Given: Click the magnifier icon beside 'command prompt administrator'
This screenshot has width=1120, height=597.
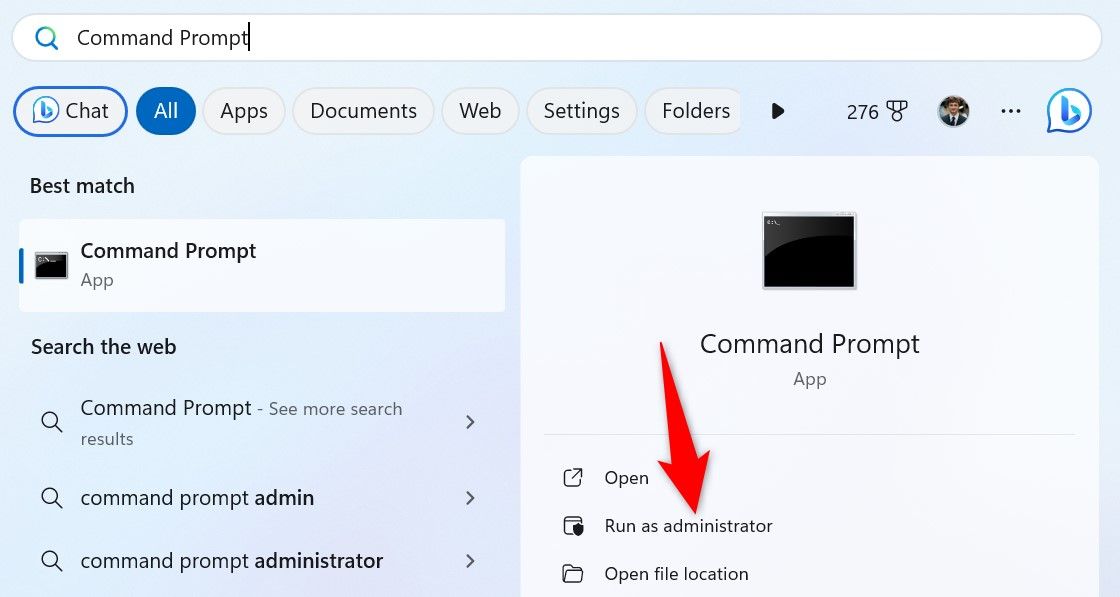Looking at the screenshot, I should [51, 561].
